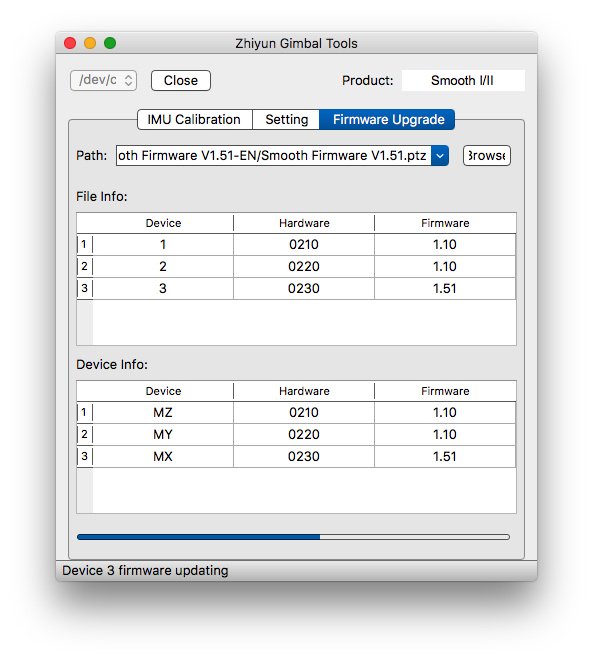The height and width of the screenshot is (661, 593).
Task: Select row header 3 in Device Info table
Action: coord(85,456)
